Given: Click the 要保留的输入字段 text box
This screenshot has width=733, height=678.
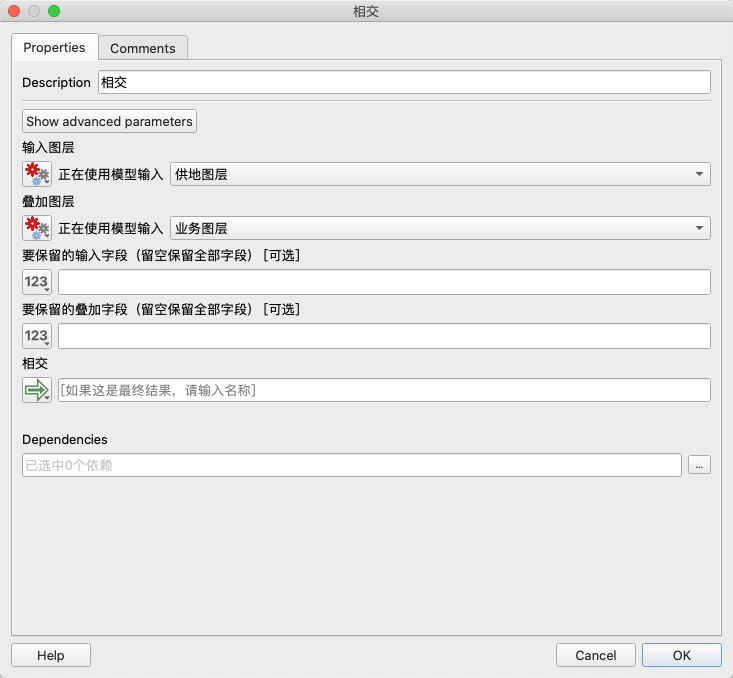Looking at the screenshot, I should pos(384,282).
